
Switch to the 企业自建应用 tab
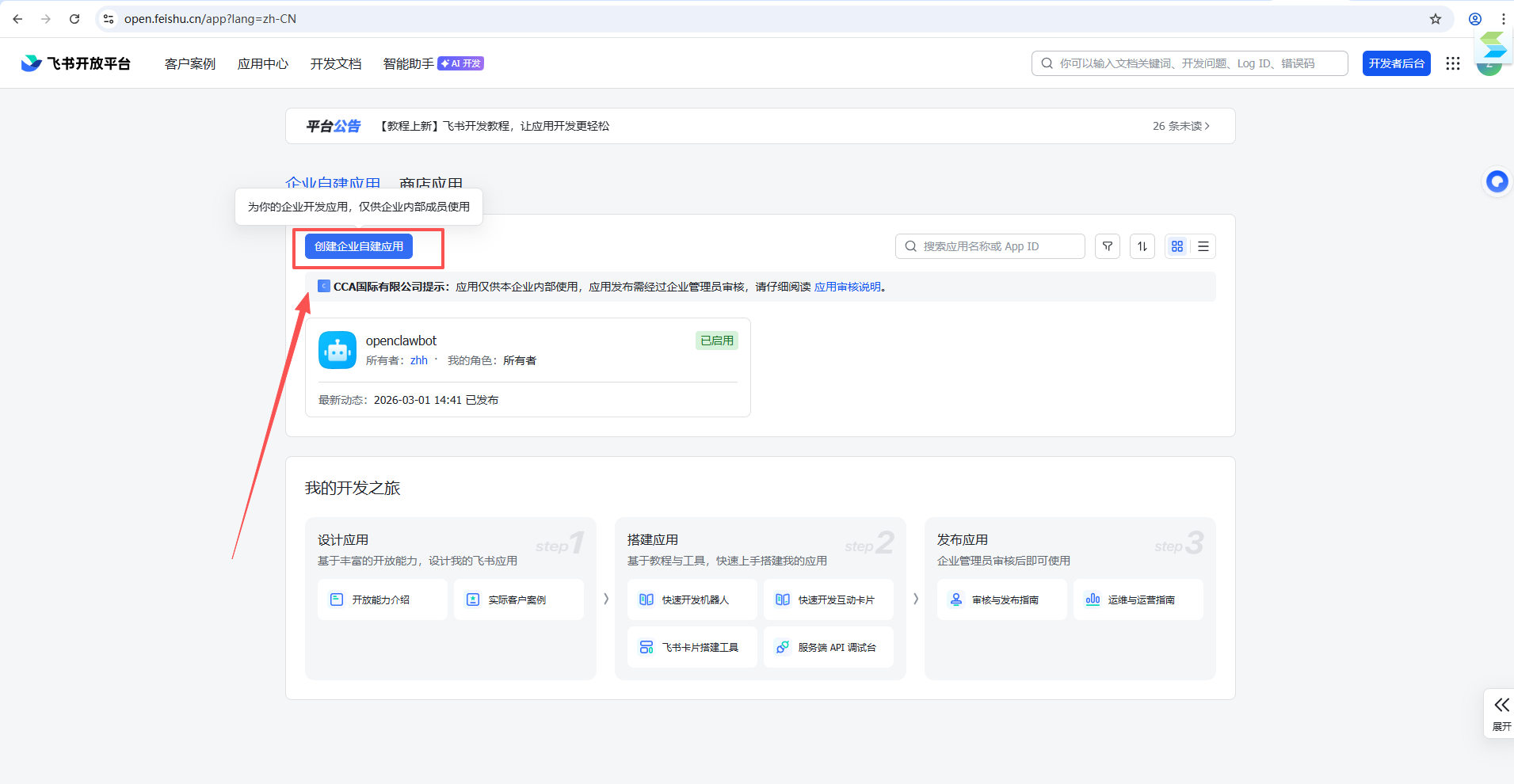click(x=333, y=184)
